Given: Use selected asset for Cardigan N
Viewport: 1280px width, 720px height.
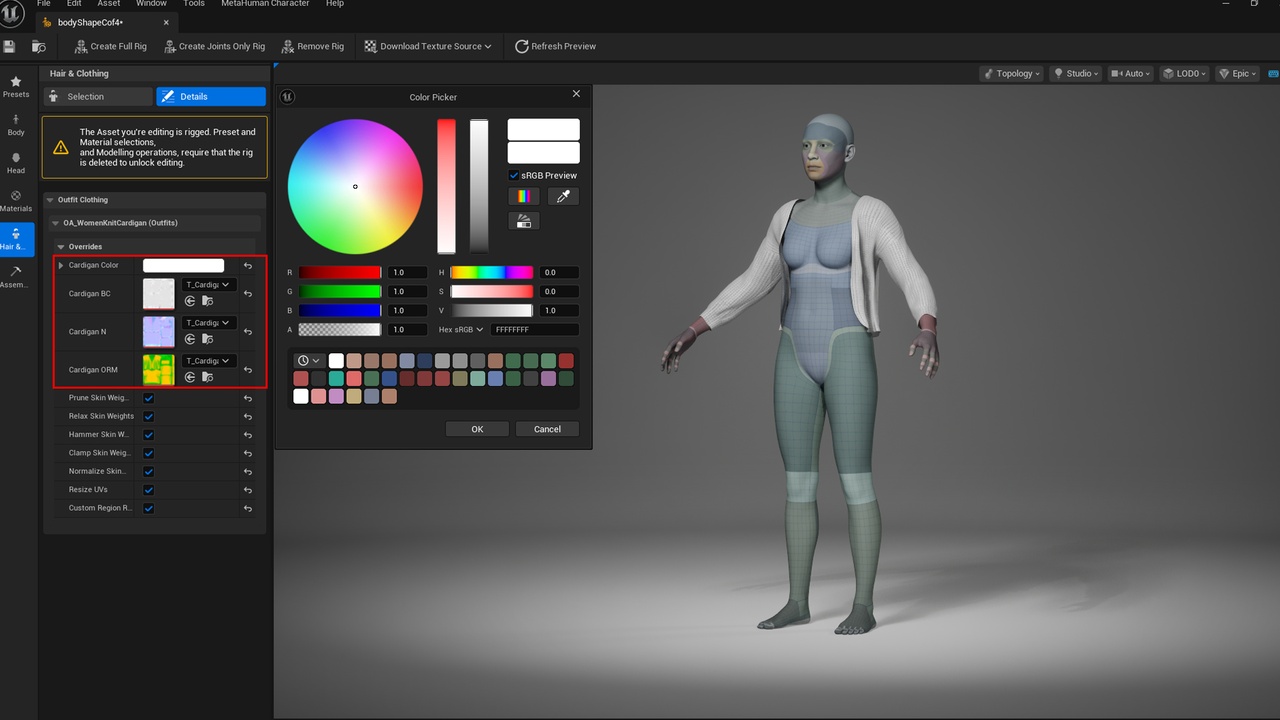Looking at the screenshot, I should click(x=190, y=339).
